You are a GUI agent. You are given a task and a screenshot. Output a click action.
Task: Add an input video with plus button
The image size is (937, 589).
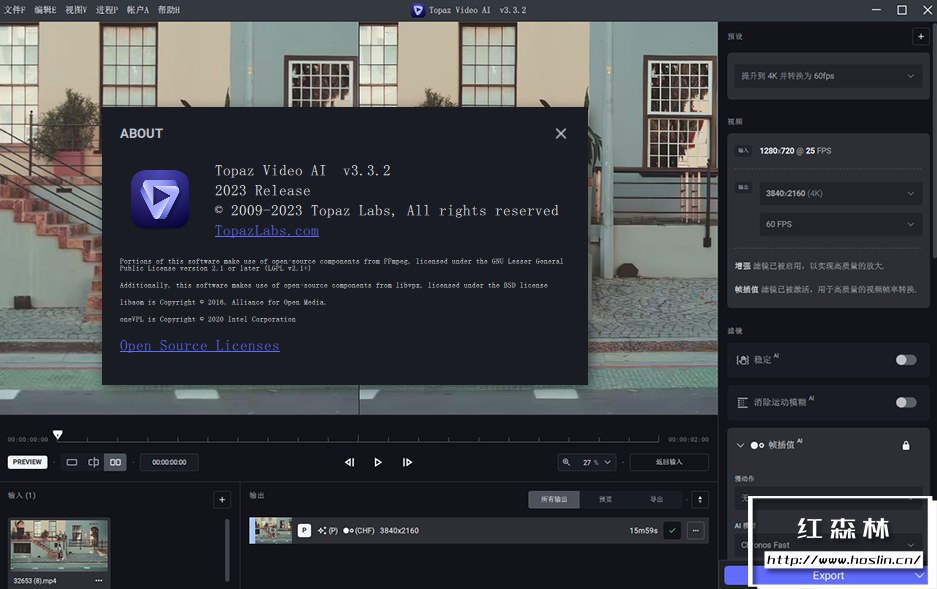coord(222,500)
